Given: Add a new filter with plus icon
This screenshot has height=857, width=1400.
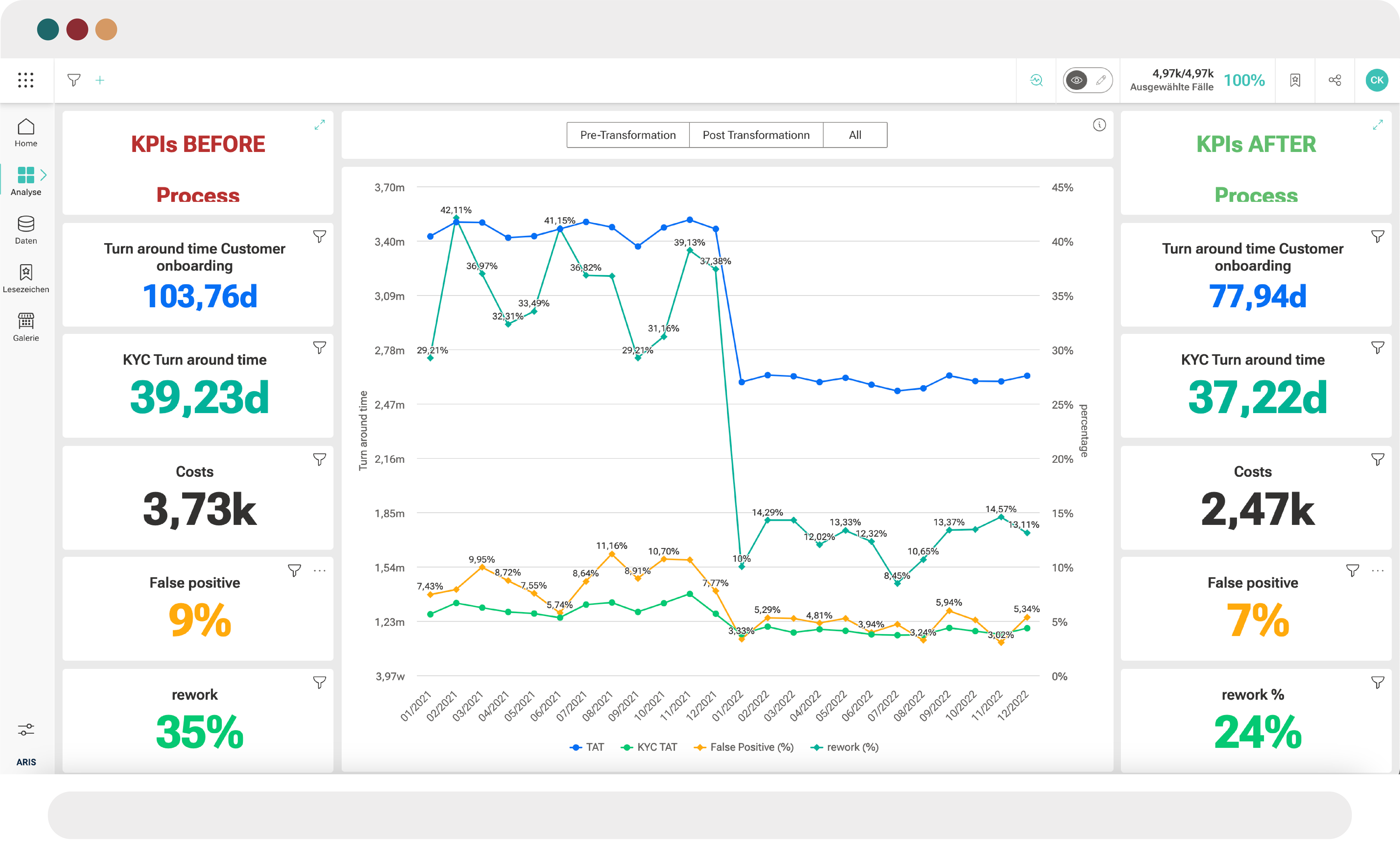Looking at the screenshot, I should click(100, 80).
